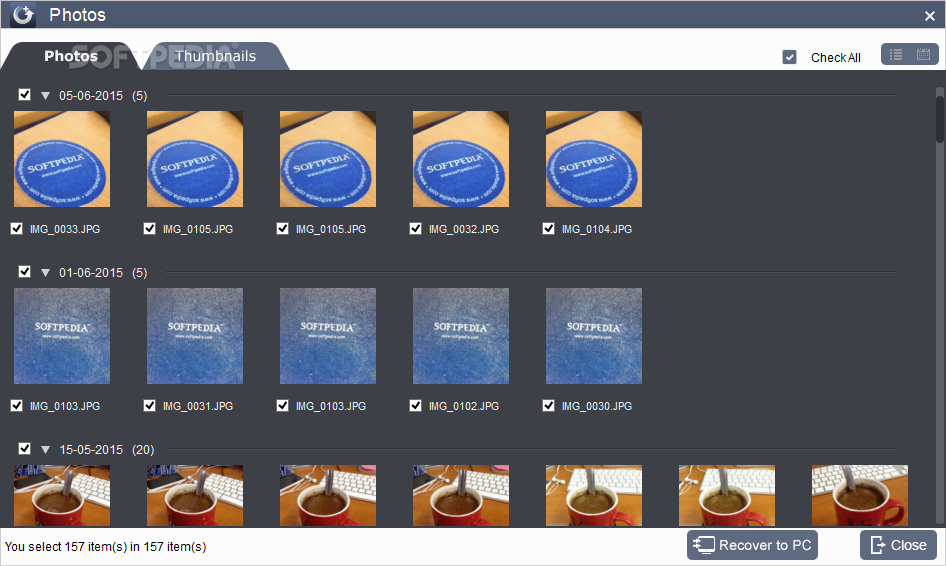
Task: Select the IMG_0032.JPG thumbnail
Action: coord(461,159)
